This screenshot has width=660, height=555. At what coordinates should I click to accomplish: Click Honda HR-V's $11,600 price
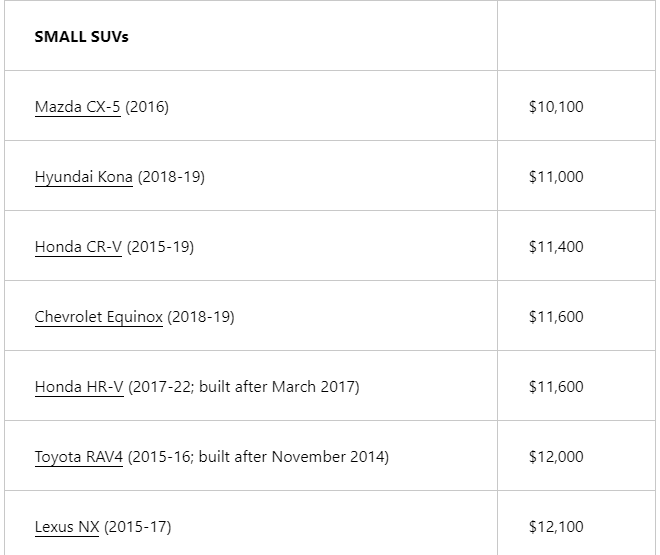pyautogui.click(x=555, y=387)
